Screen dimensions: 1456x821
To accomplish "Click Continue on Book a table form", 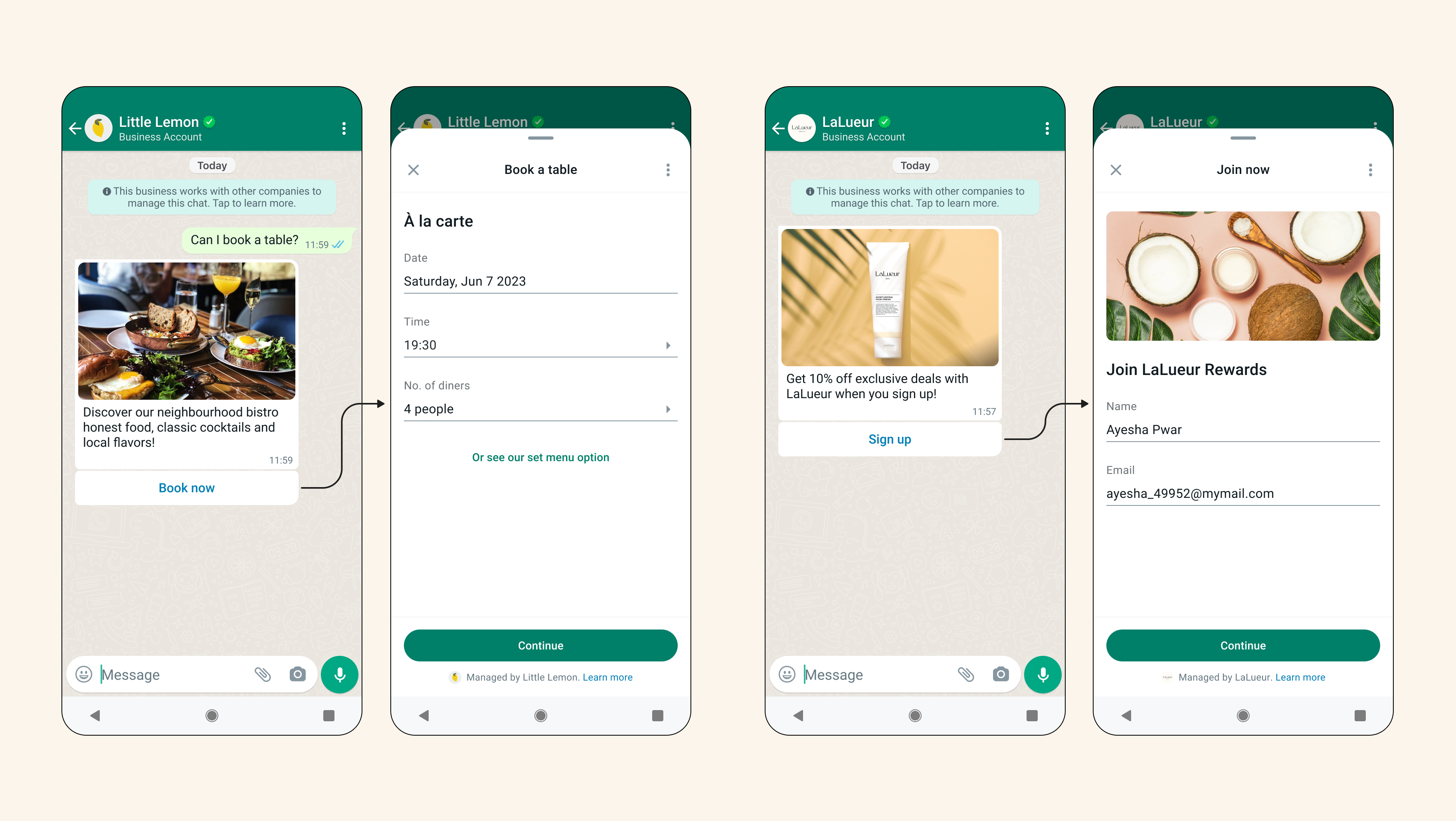I will pos(541,645).
